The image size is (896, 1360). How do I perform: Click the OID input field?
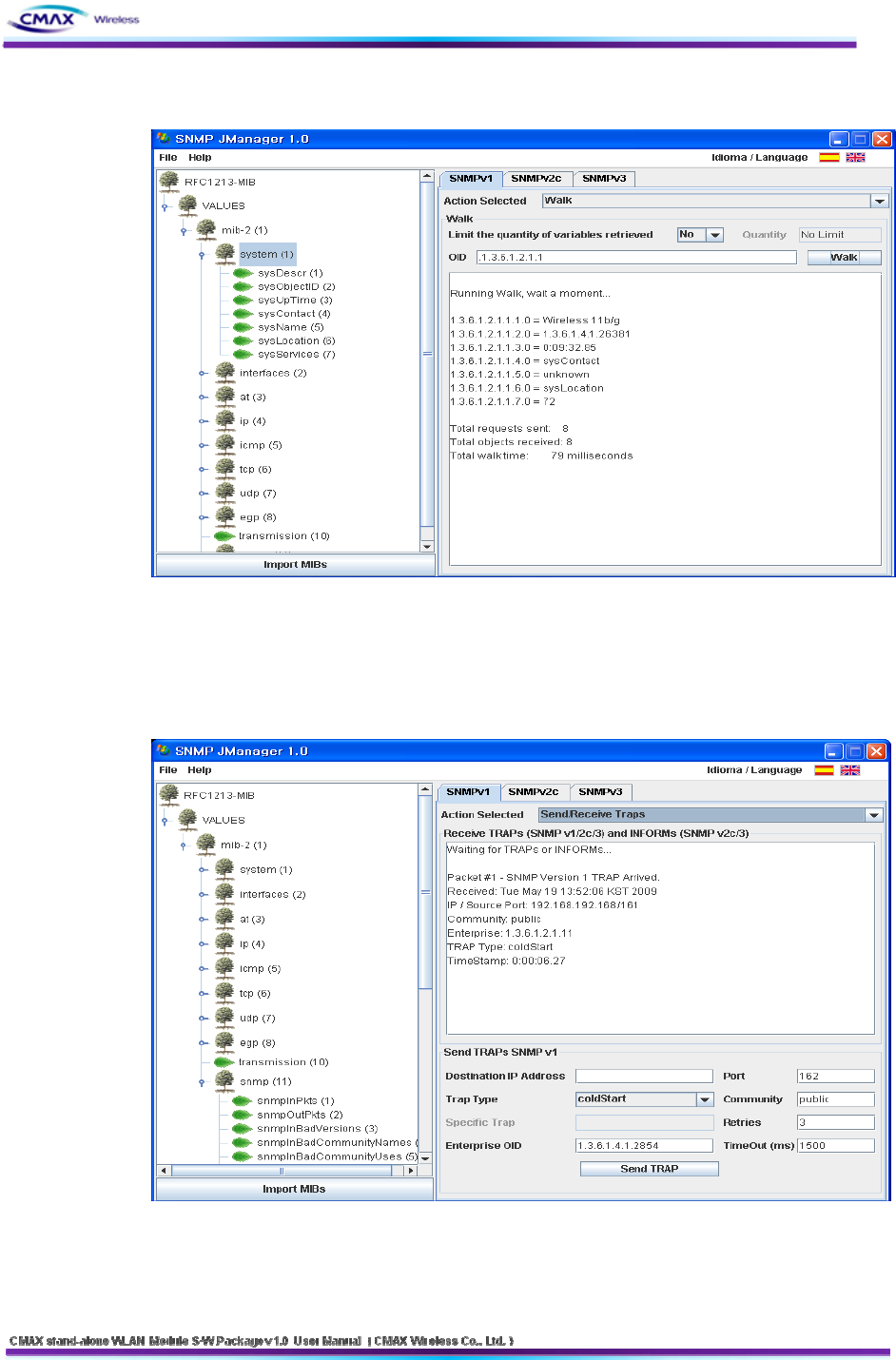(x=636, y=258)
